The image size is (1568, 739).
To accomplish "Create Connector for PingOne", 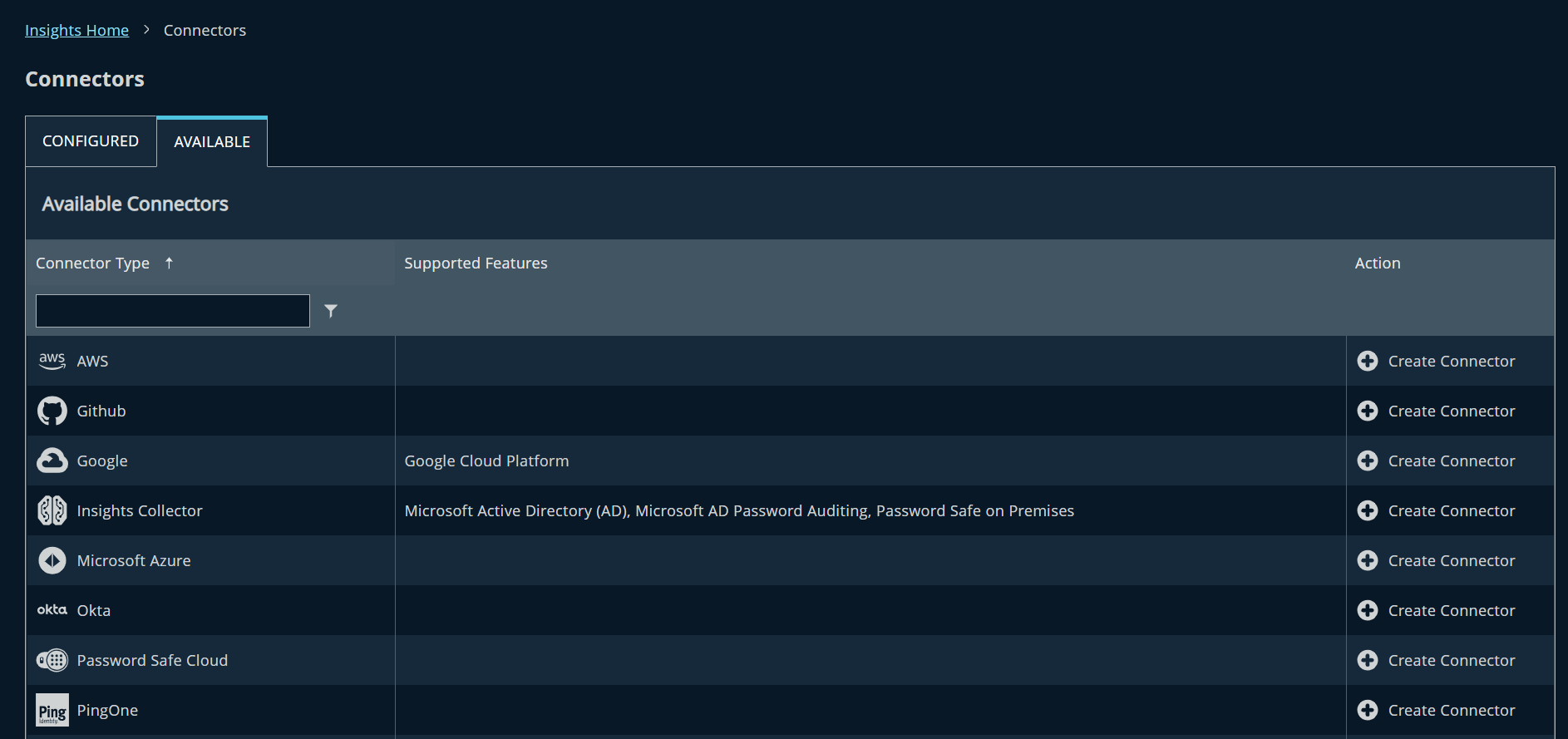I will click(1452, 710).
